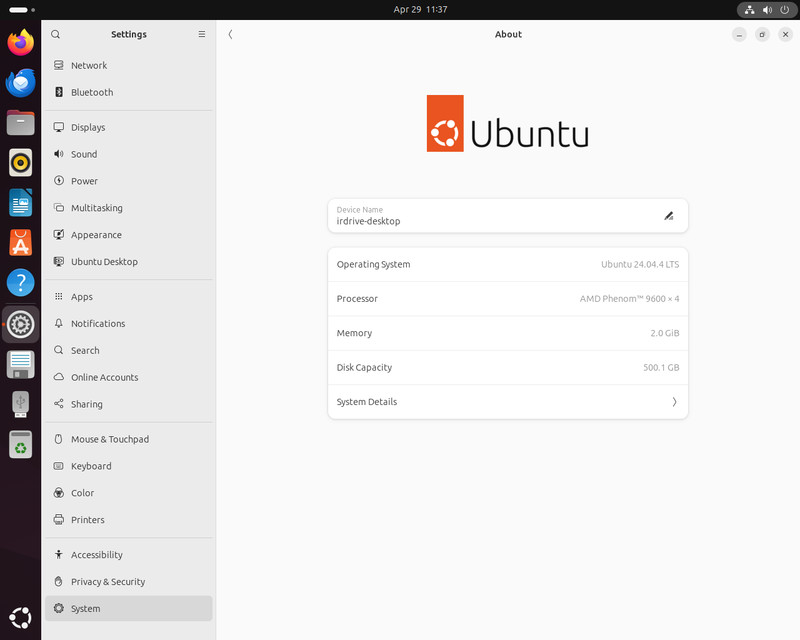Open Ubuntu App Center from dock
This screenshot has width=800, height=640.
coord(20,243)
